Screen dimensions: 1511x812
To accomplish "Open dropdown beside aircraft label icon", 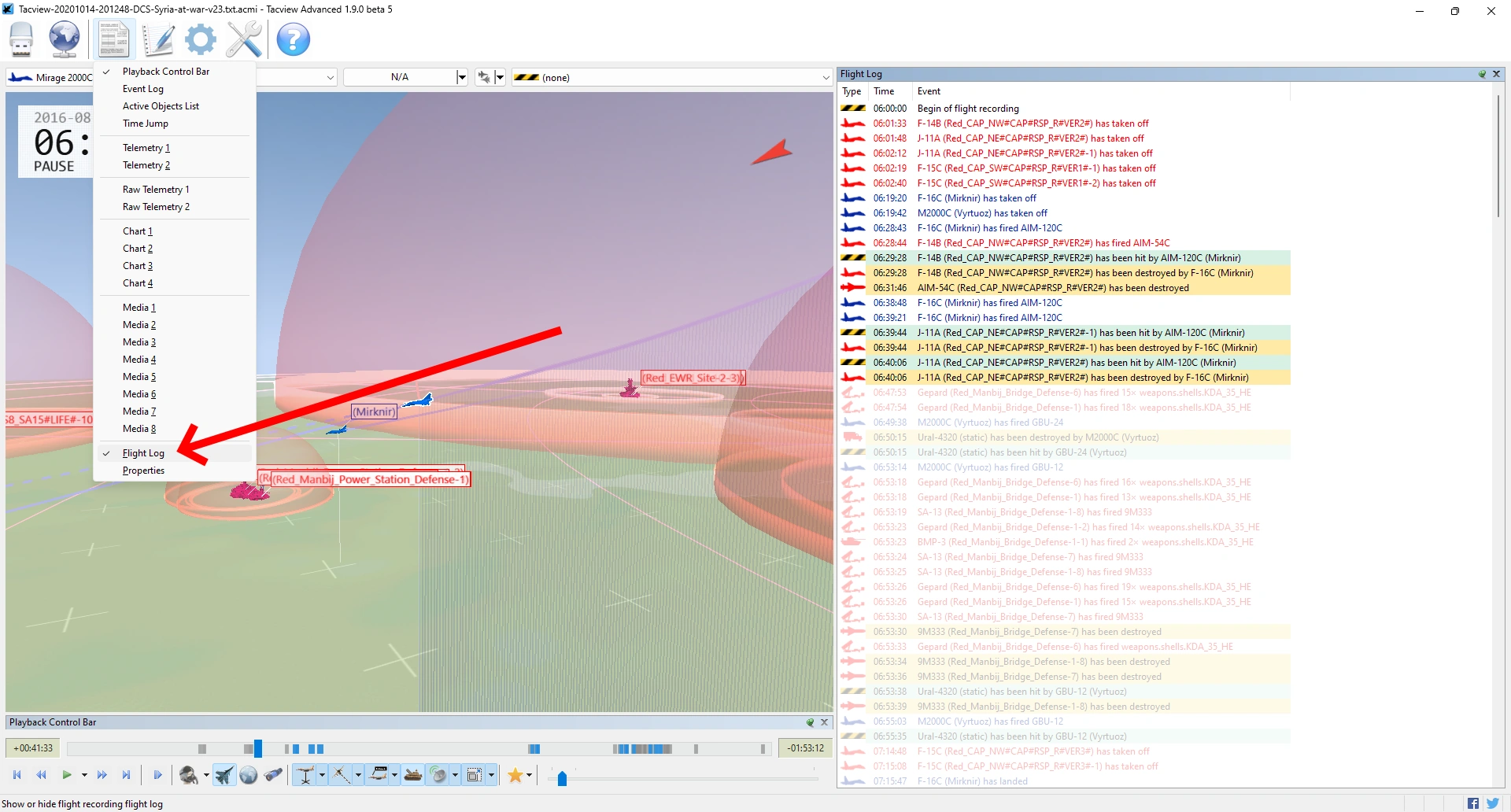I will click(x=394, y=776).
